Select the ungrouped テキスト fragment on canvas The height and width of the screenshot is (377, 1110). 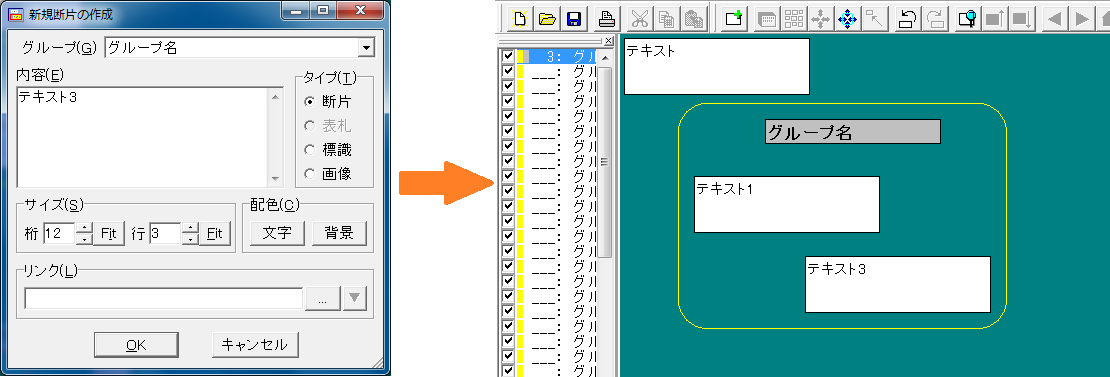716,66
